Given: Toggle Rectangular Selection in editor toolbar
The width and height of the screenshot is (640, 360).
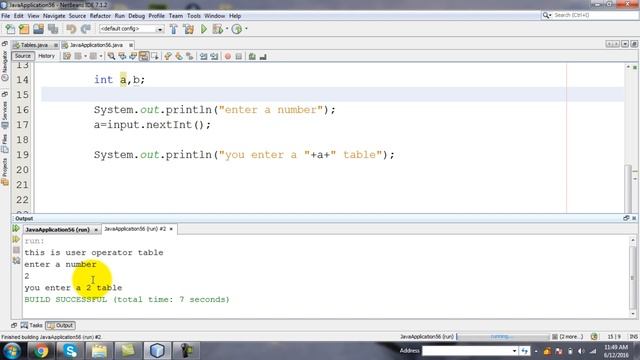Looking at the screenshot, I should 155,56.
